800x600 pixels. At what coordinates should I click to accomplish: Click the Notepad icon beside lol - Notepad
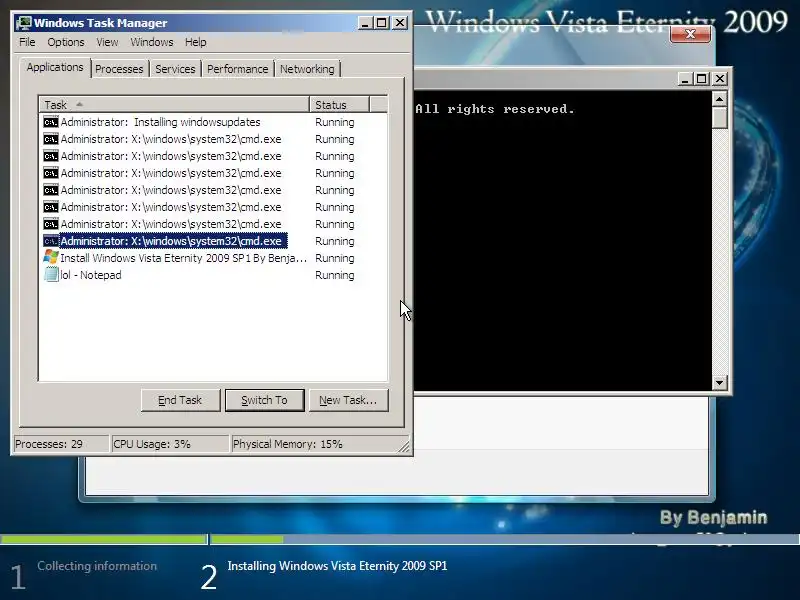tap(51, 274)
